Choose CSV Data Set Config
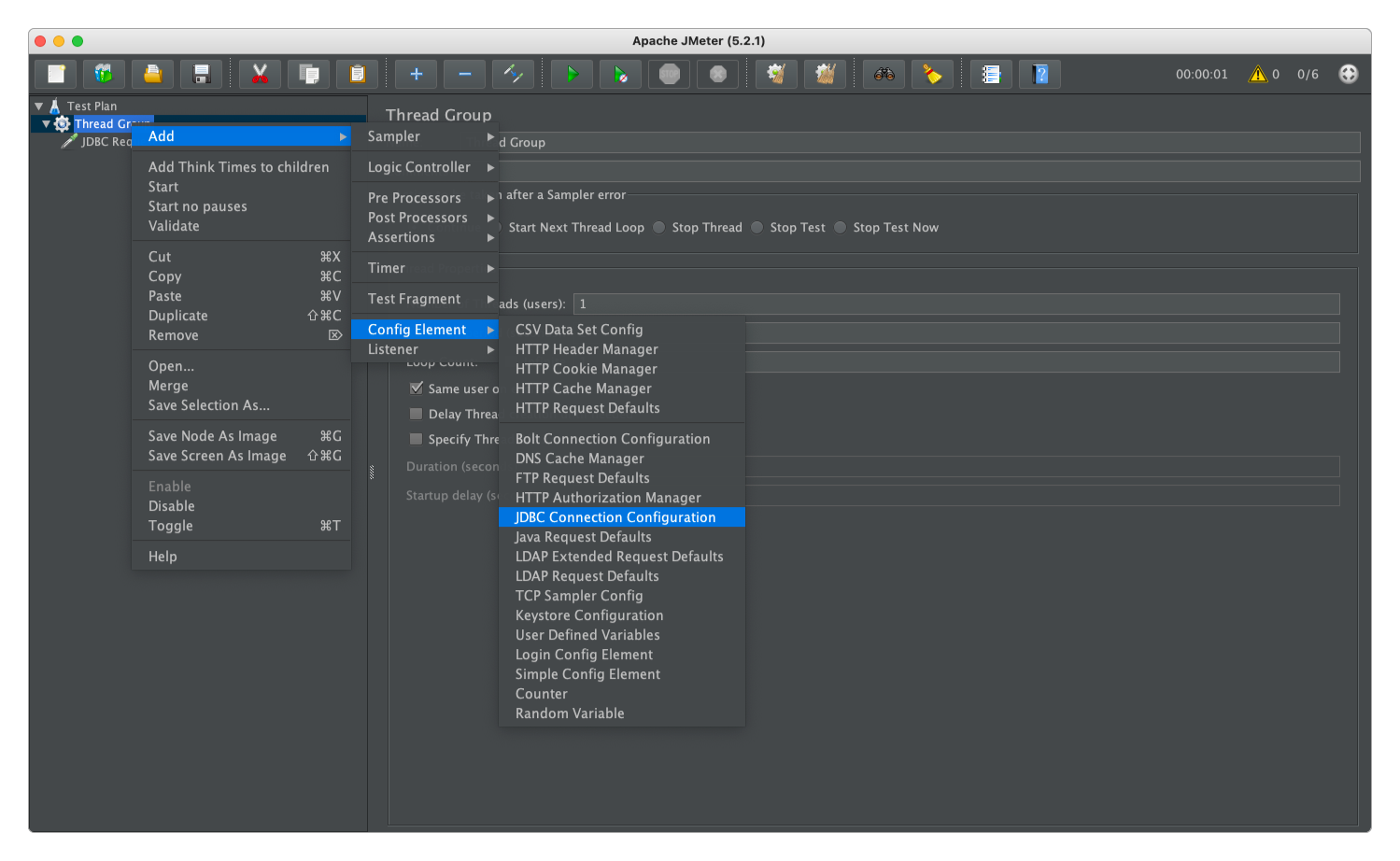This screenshot has height=861, width=1400. click(622, 330)
